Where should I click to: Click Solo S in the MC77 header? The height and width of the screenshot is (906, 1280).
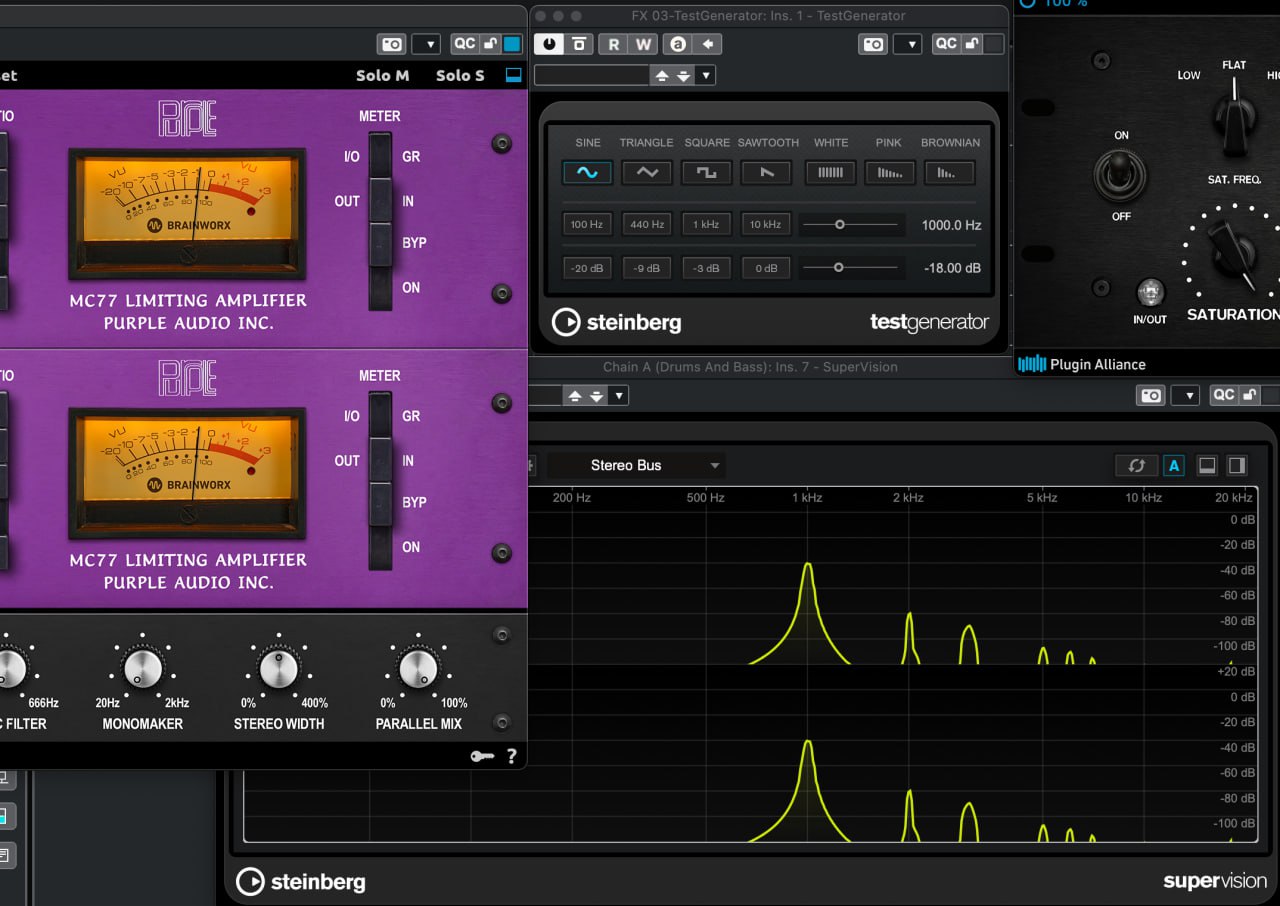coord(460,75)
